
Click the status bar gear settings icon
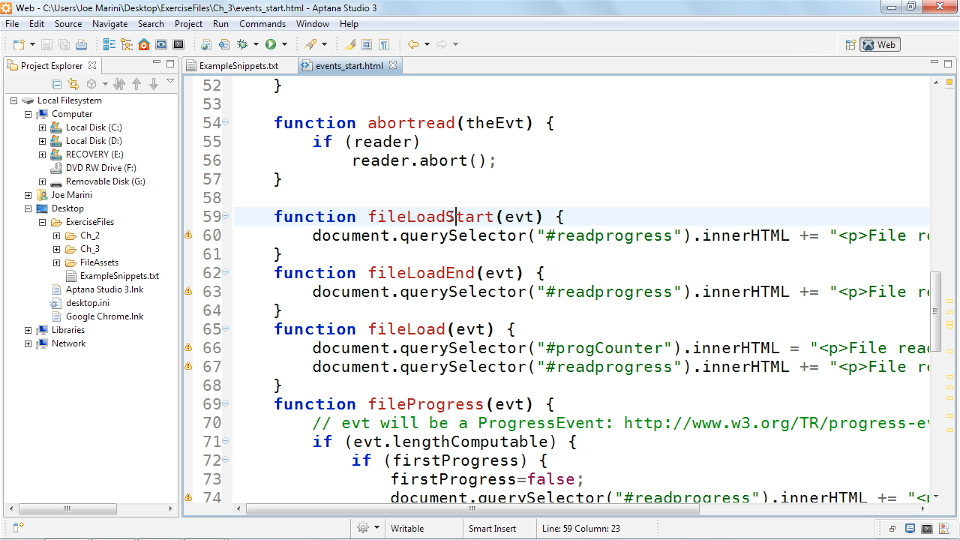pyautogui.click(x=362, y=528)
